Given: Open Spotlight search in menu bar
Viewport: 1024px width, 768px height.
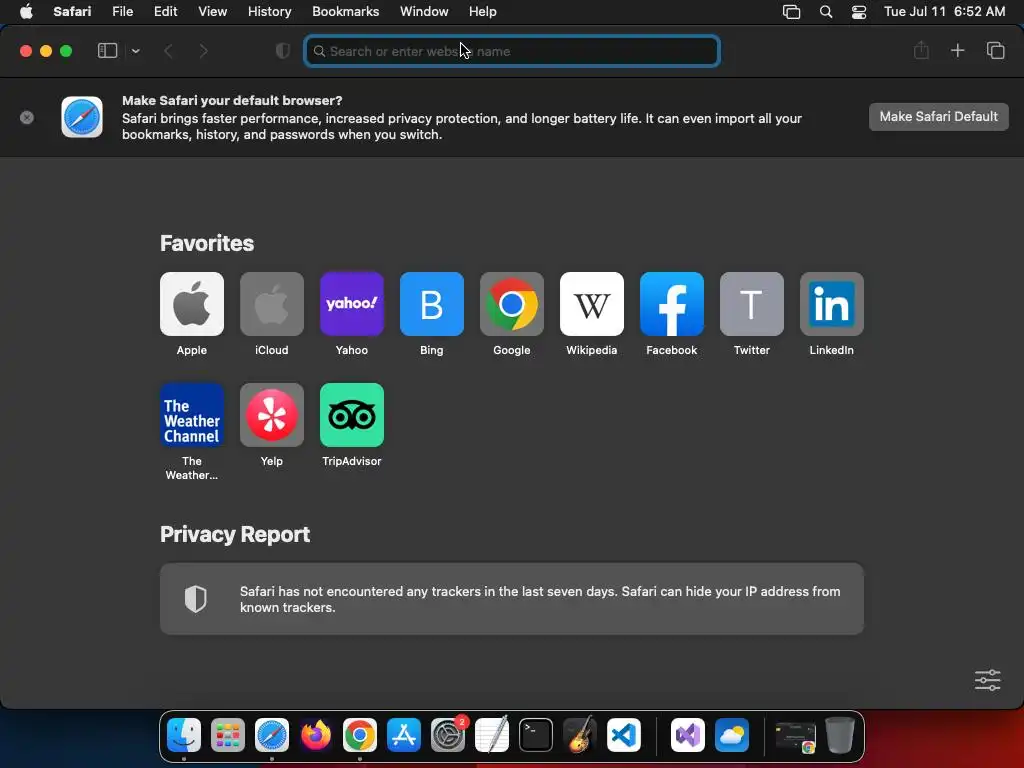Looking at the screenshot, I should [x=825, y=12].
